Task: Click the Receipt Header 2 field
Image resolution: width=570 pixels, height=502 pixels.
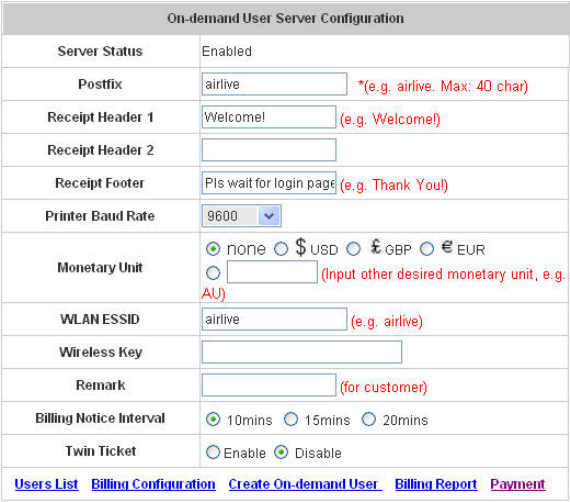Action: pos(269,150)
